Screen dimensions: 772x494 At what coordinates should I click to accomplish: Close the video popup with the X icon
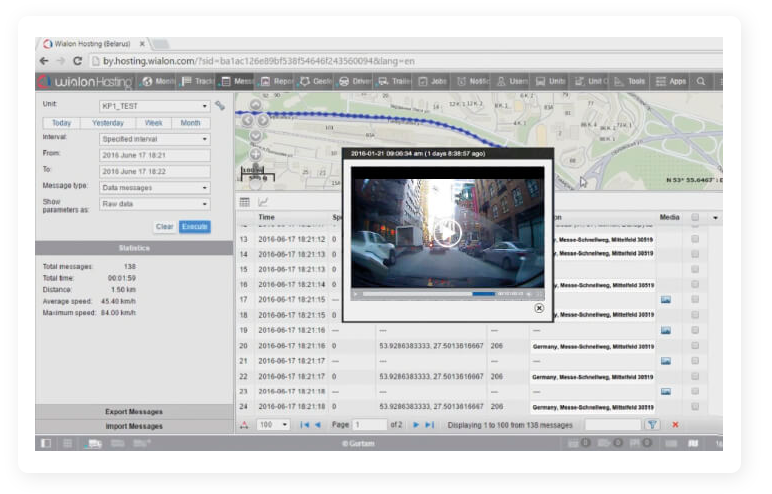tap(539, 308)
